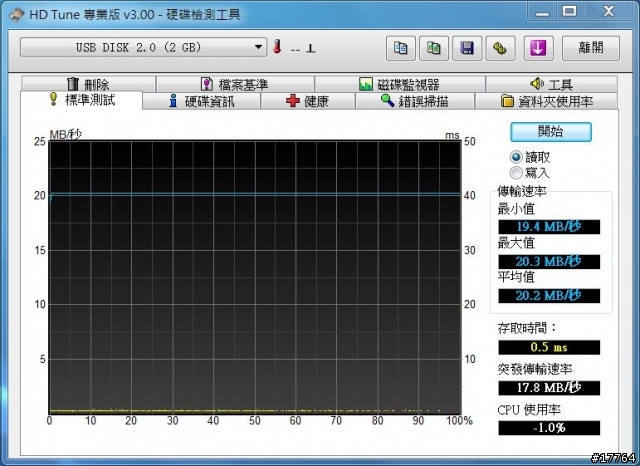Screen dimensions: 640x466
Task: Switch to the 健康 tab
Action: (x=308, y=101)
